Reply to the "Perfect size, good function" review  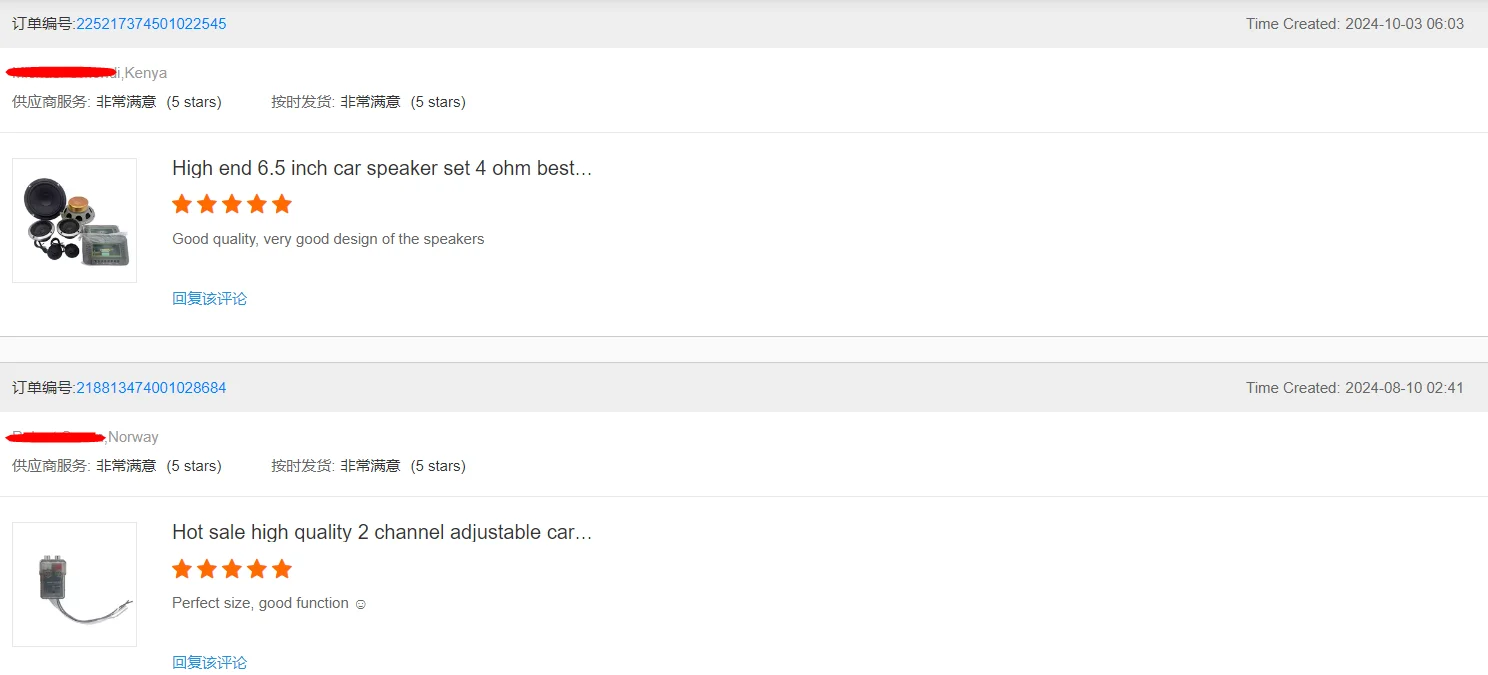click(209, 662)
